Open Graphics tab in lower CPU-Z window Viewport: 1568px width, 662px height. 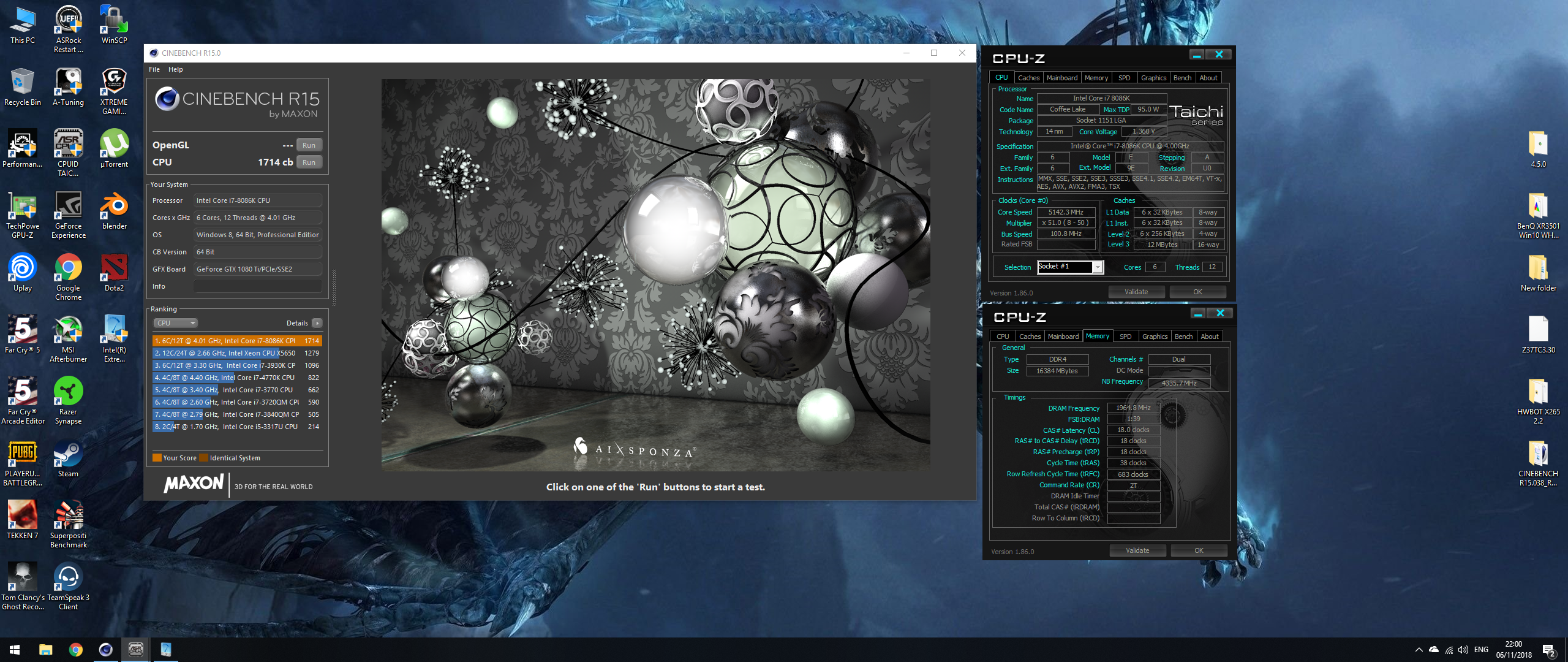tap(1155, 337)
